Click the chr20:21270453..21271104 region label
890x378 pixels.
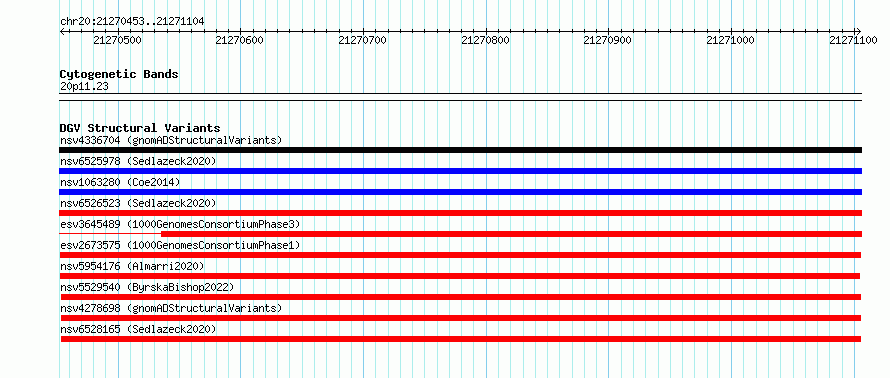tap(132, 22)
